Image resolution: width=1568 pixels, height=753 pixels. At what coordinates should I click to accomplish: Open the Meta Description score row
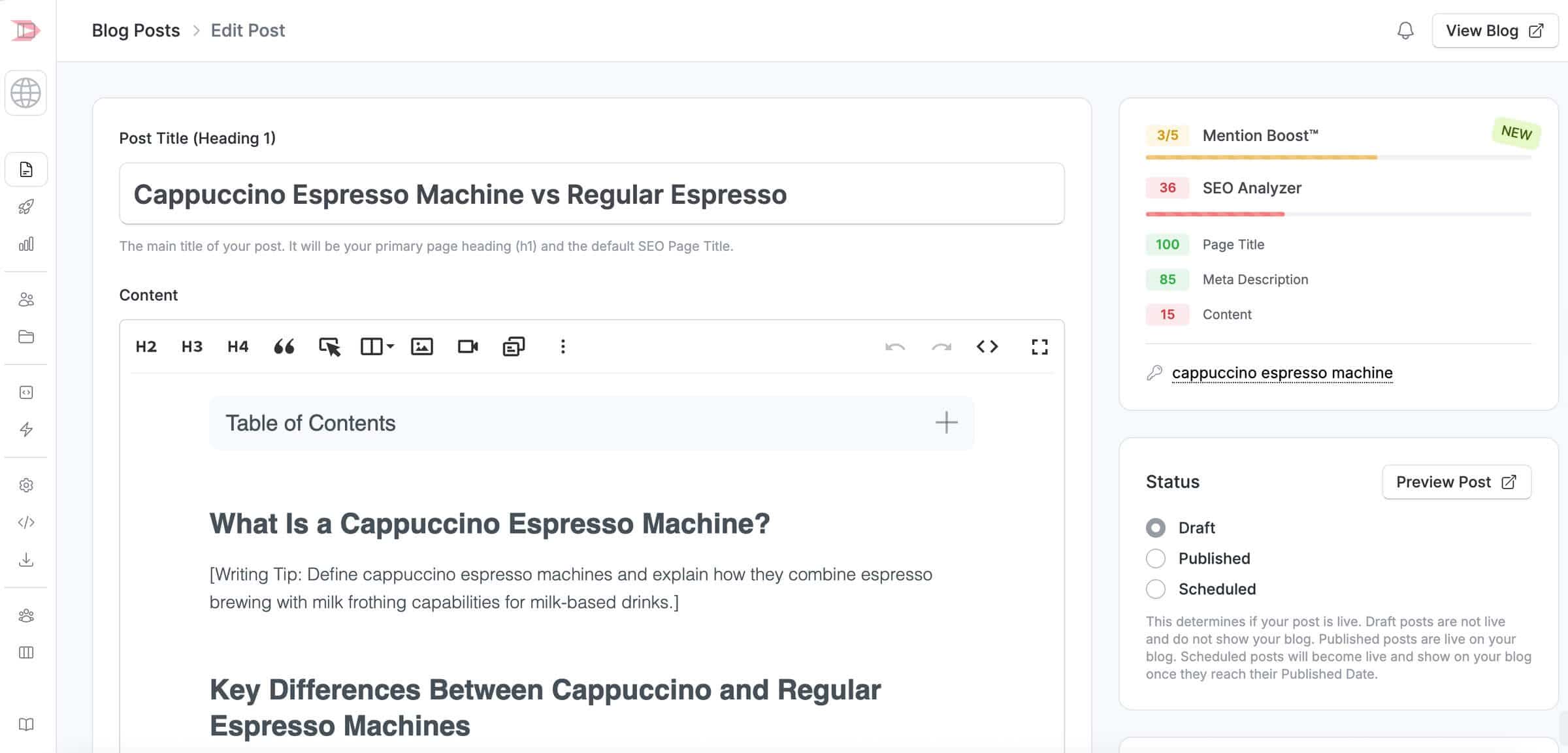pos(1338,280)
